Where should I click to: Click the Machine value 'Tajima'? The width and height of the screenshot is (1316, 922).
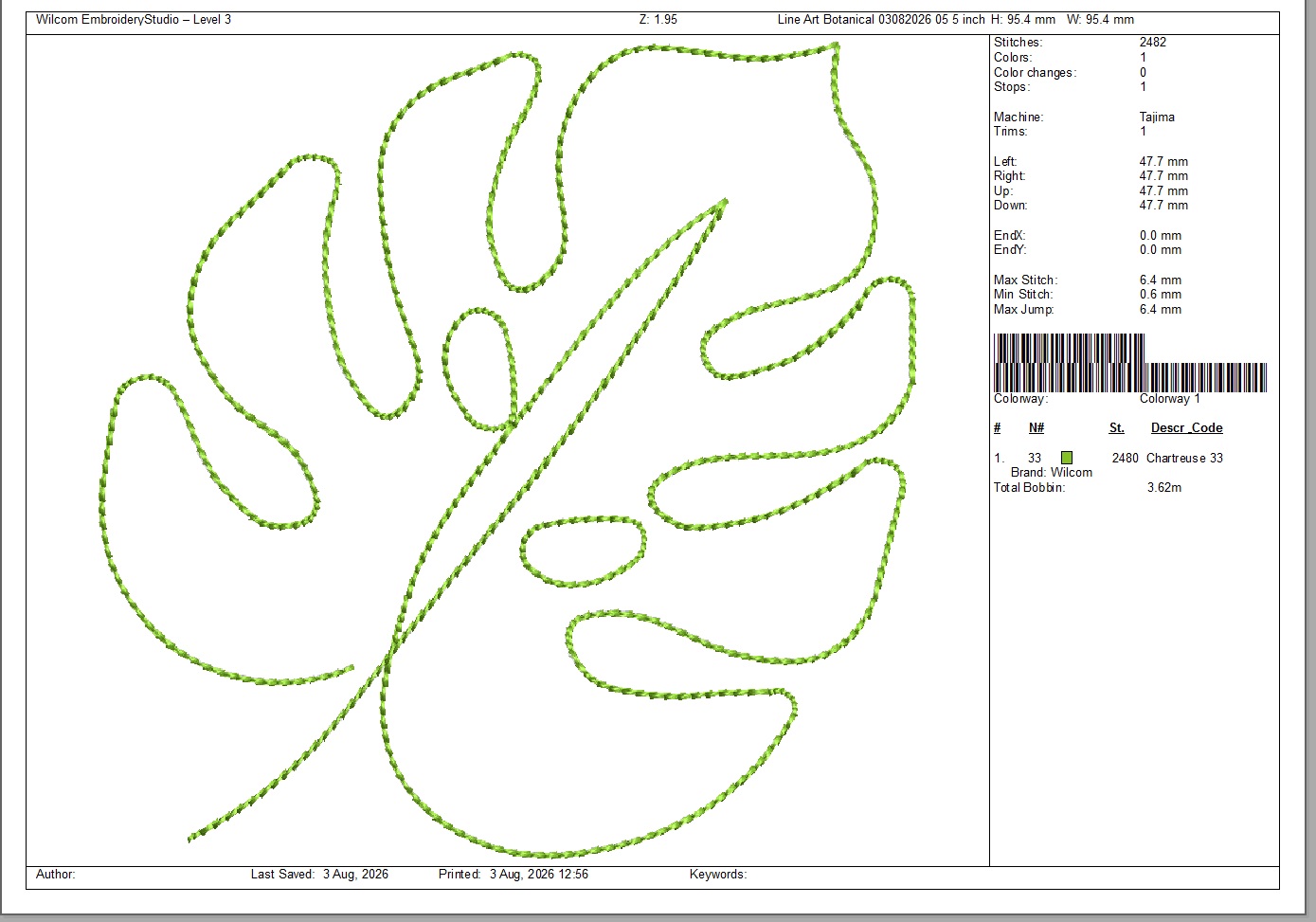tap(1157, 117)
